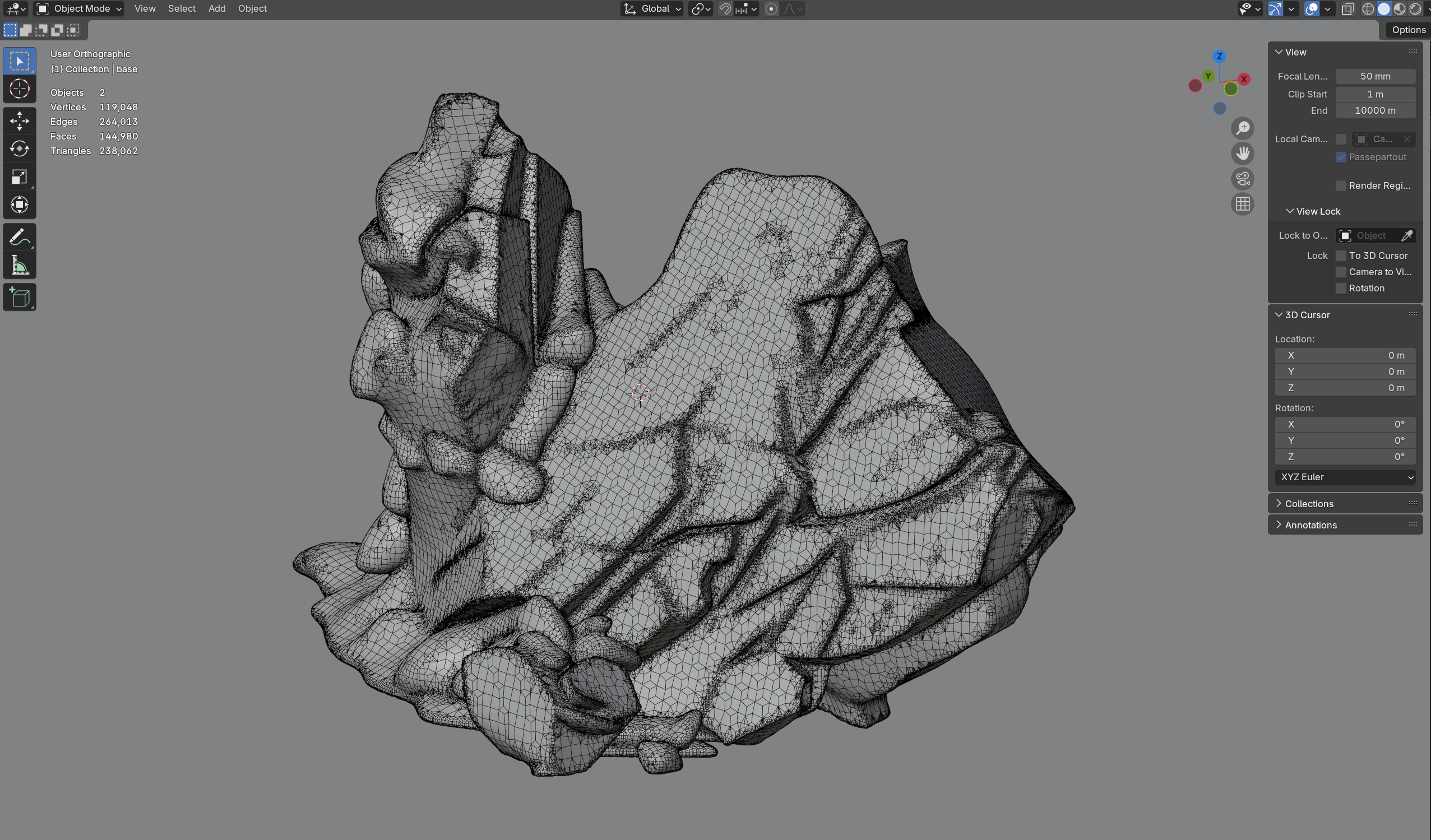Click the Options button
The width and height of the screenshot is (1431, 840).
click(1407, 30)
